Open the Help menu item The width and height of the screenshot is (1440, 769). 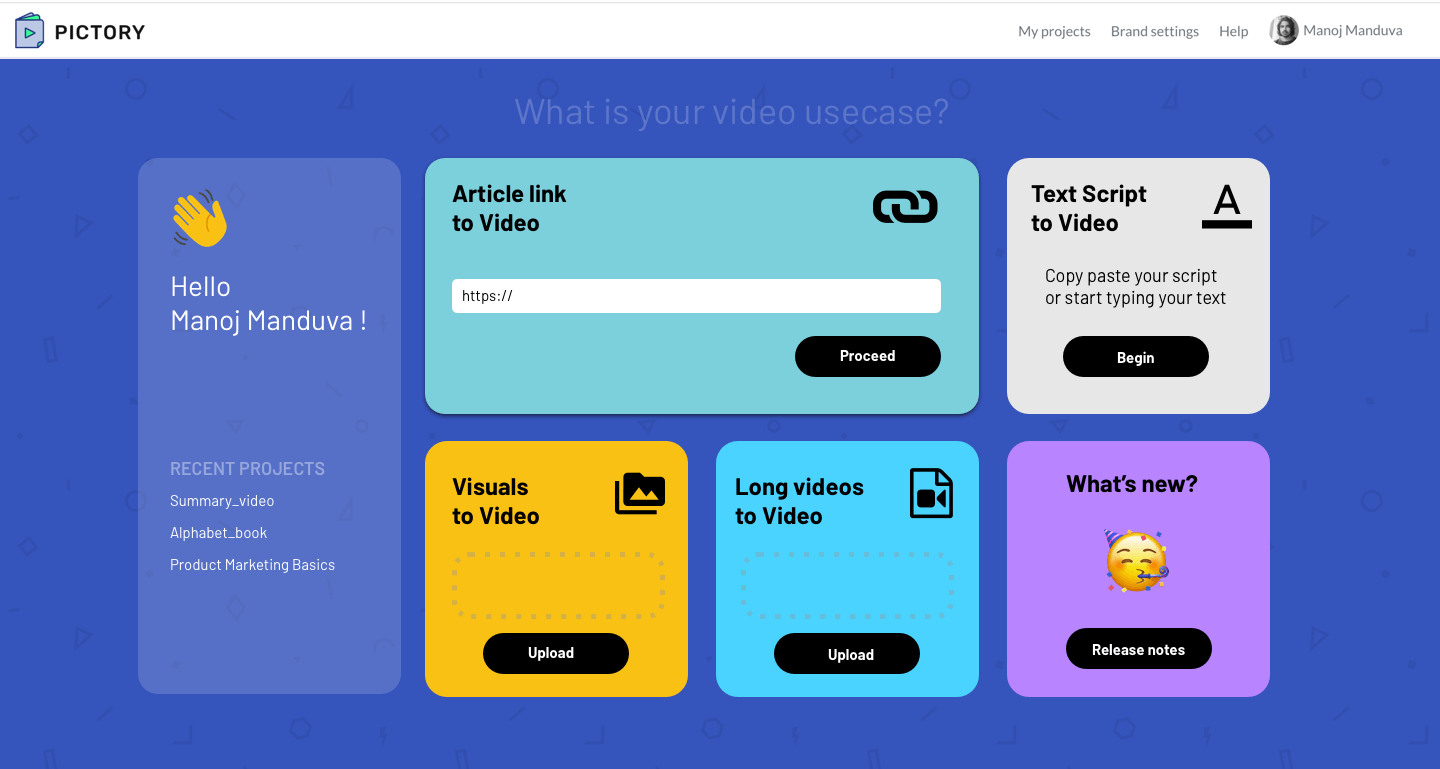pyautogui.click(x=1233, y=31)
